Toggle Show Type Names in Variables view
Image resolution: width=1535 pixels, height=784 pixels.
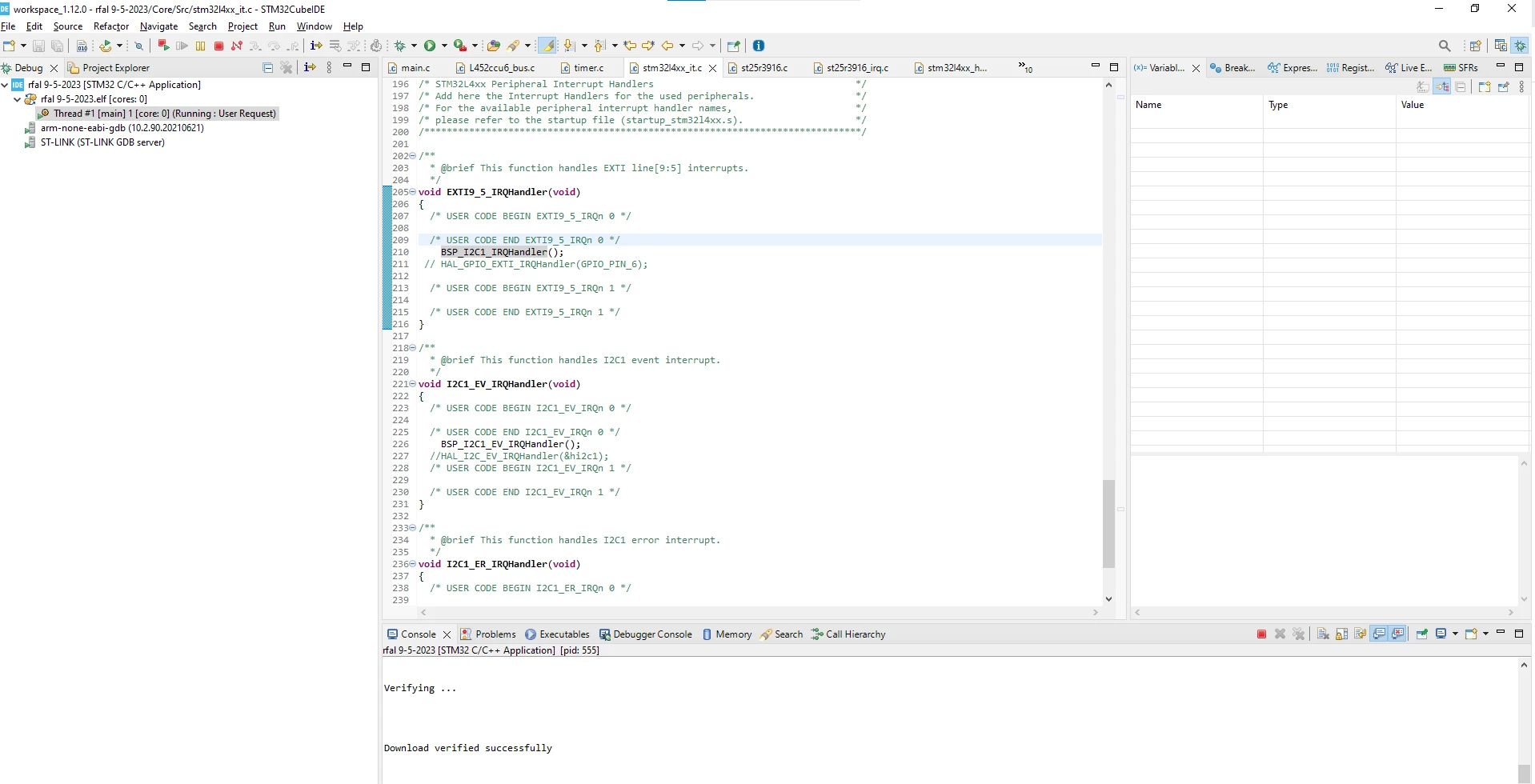point(1423,86)
